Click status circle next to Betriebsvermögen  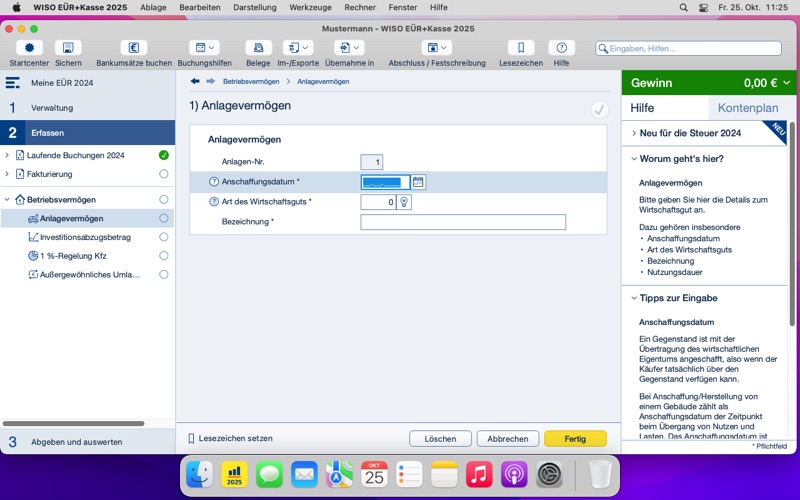coord(164,199)
